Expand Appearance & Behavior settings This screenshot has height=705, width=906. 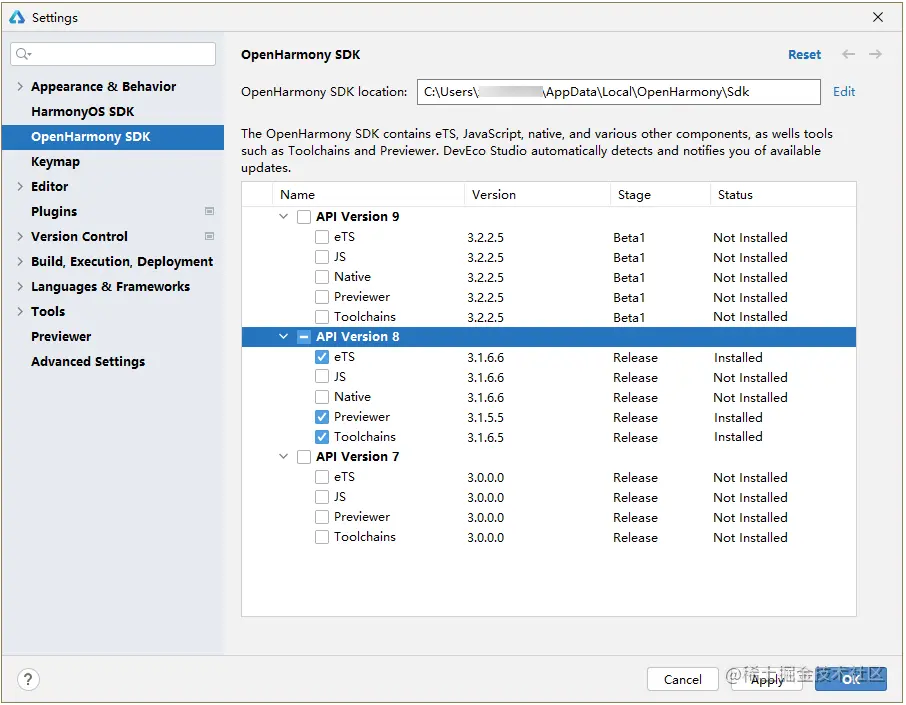20,87
